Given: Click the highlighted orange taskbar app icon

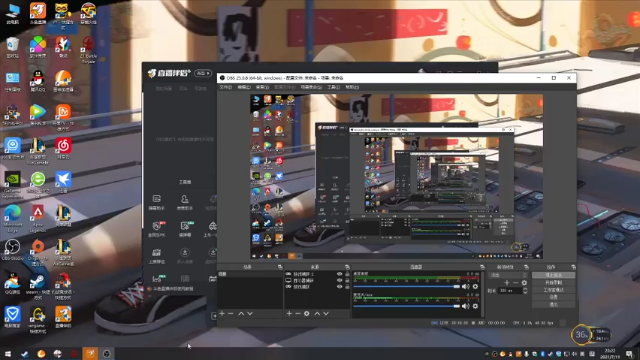Looking at the screenshot, I should point(90,354).
